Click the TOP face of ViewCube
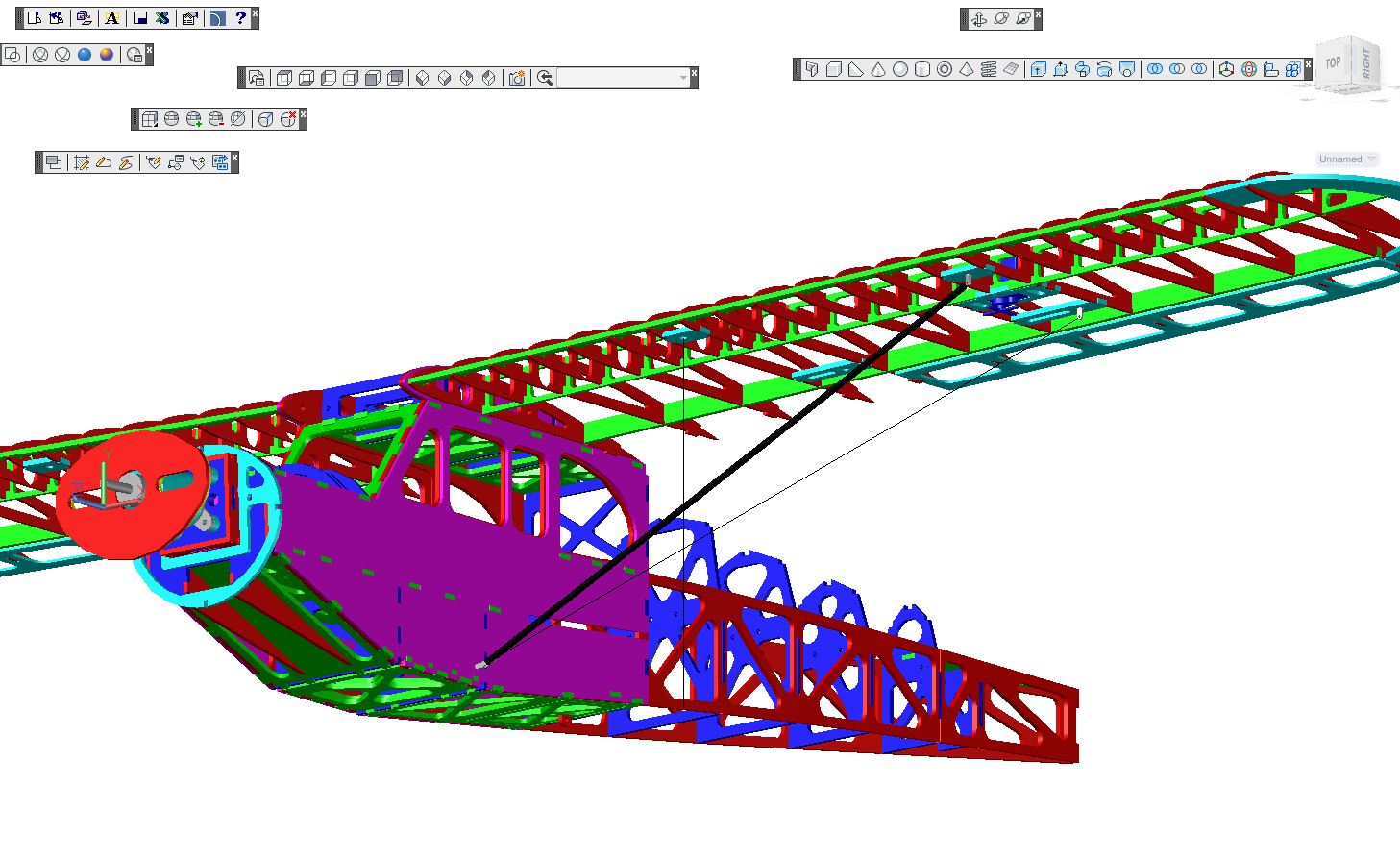1400x858 pixels. pyautogui.click(x=1333, y=63)
